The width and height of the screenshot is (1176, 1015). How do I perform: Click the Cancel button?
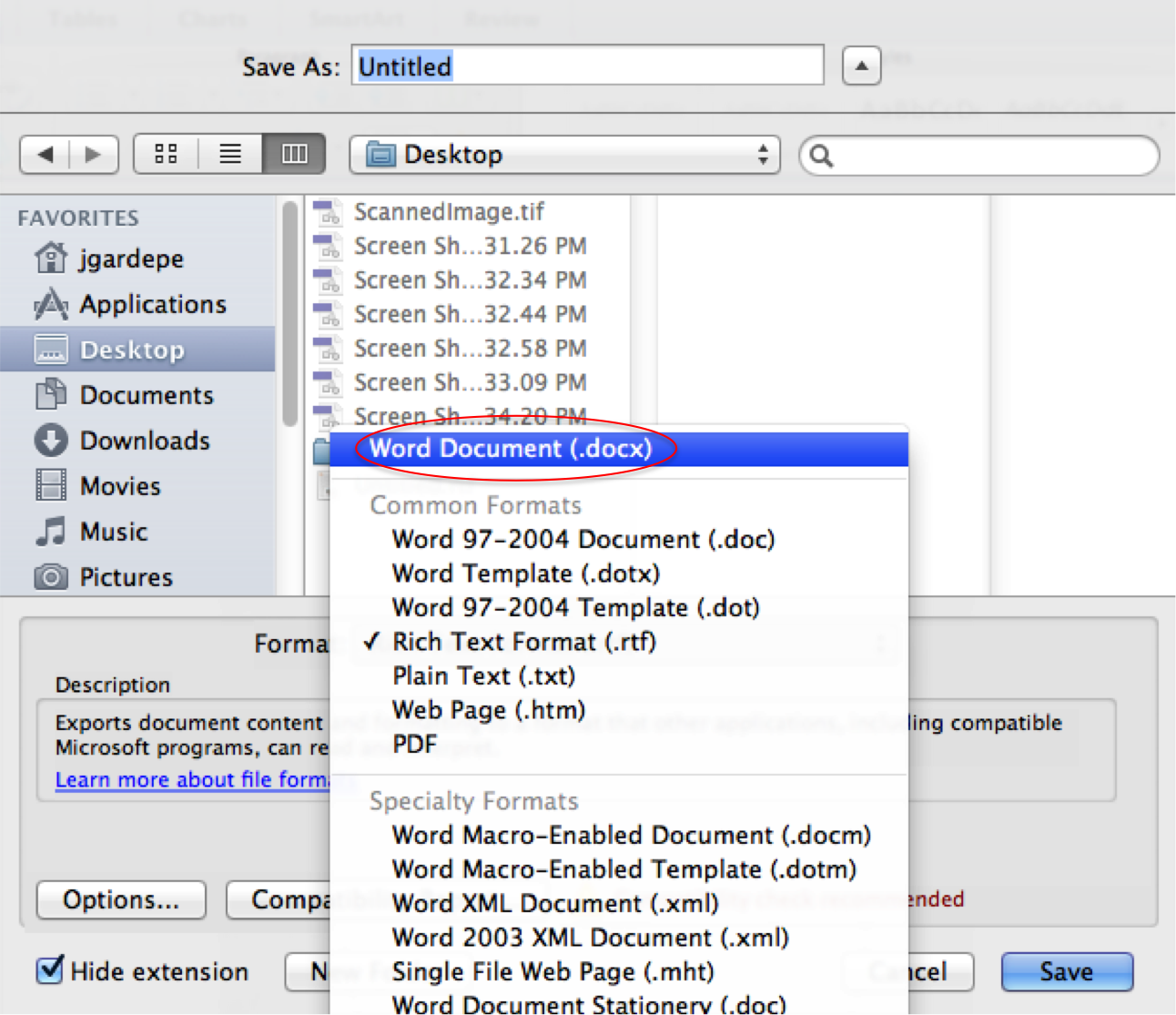click(940, 972)
